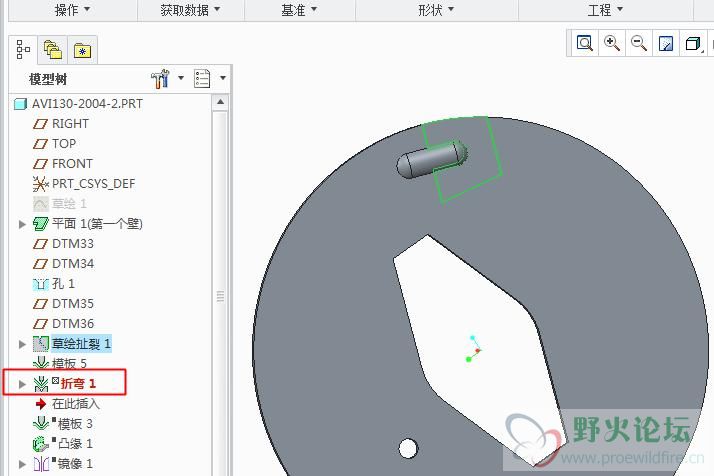Select the DTM35 datum plane
The width and height of the screenshot is (714, 476).
point(73,304)
